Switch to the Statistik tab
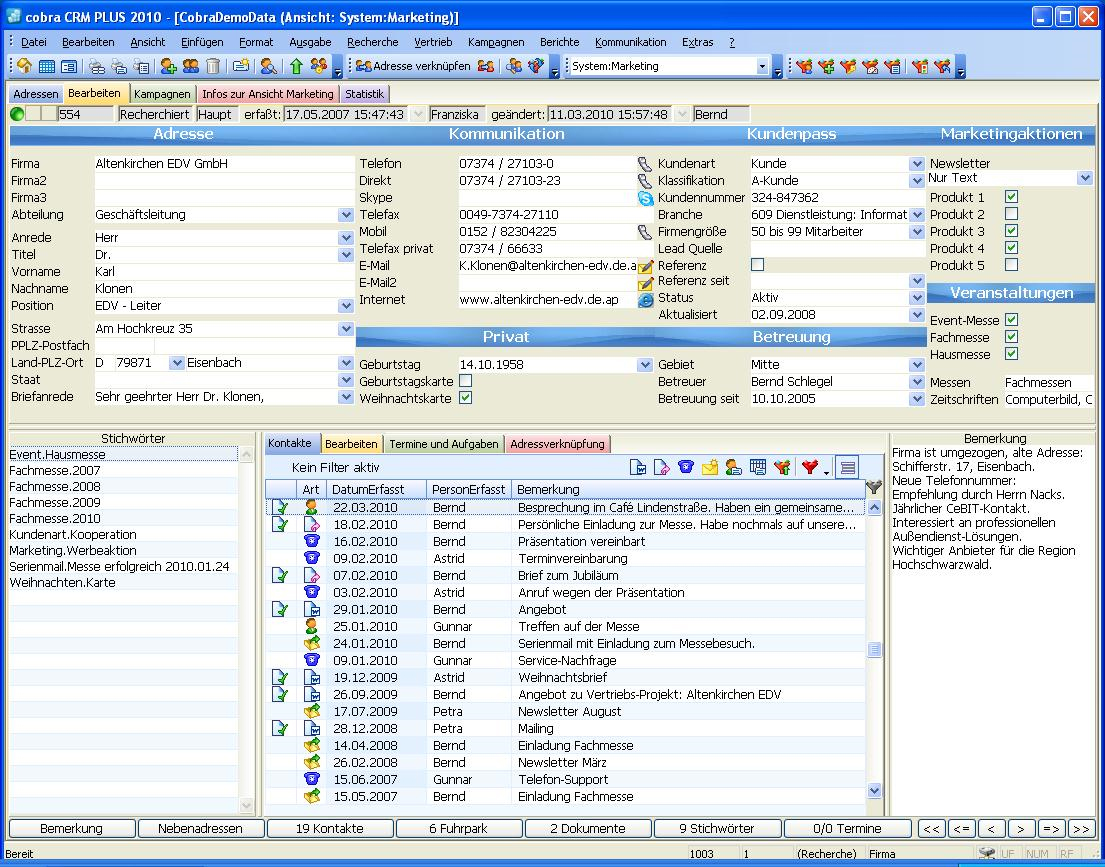Viewport: 1105px width, 867px height. [x=364, y=94]
